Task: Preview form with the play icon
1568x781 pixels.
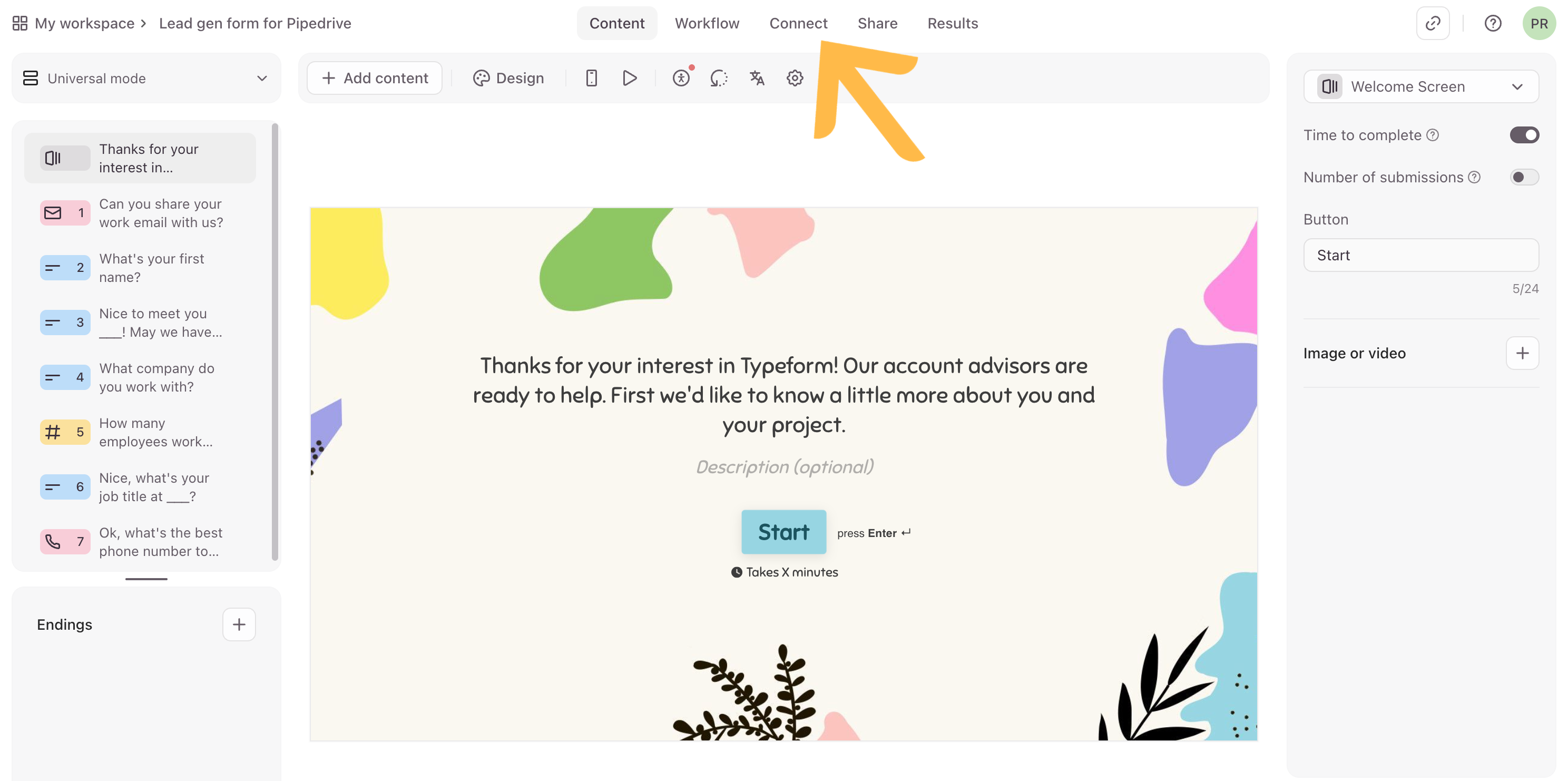Action: click(630, 78)
